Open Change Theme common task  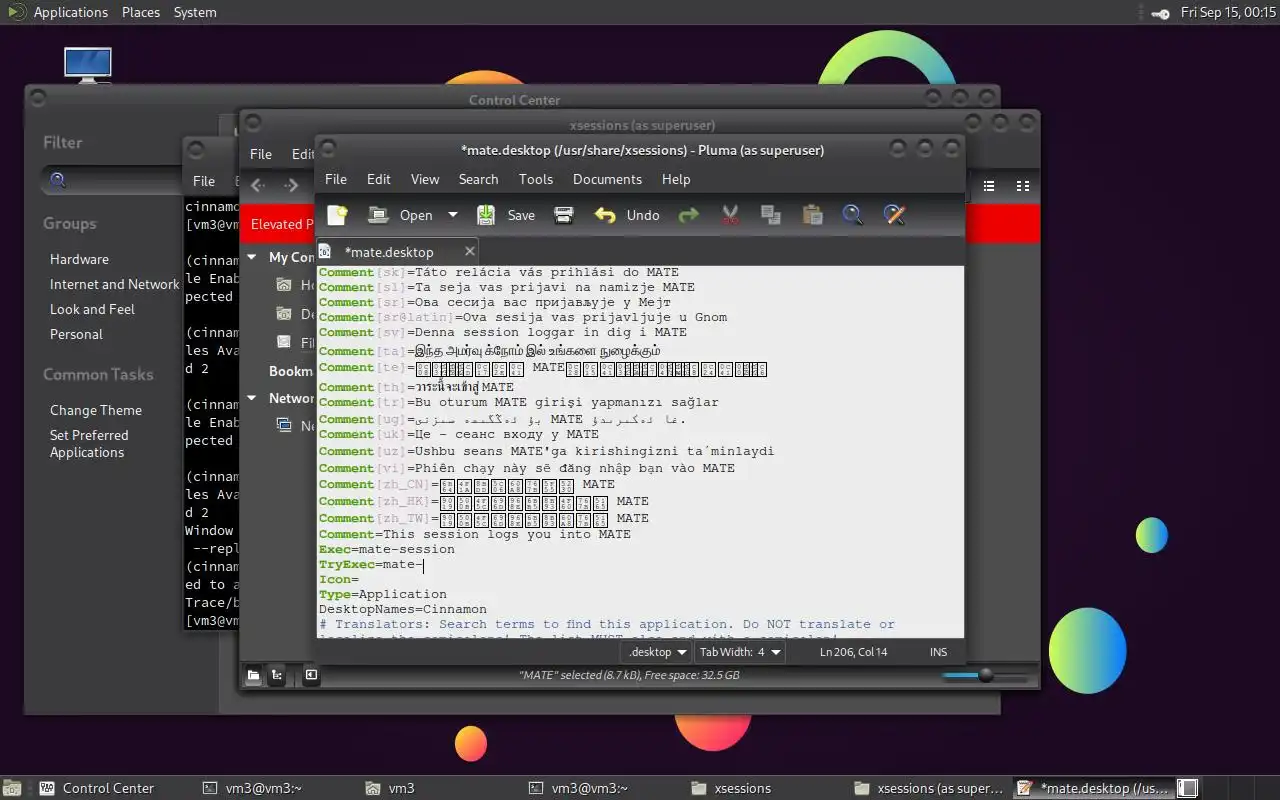96,410
